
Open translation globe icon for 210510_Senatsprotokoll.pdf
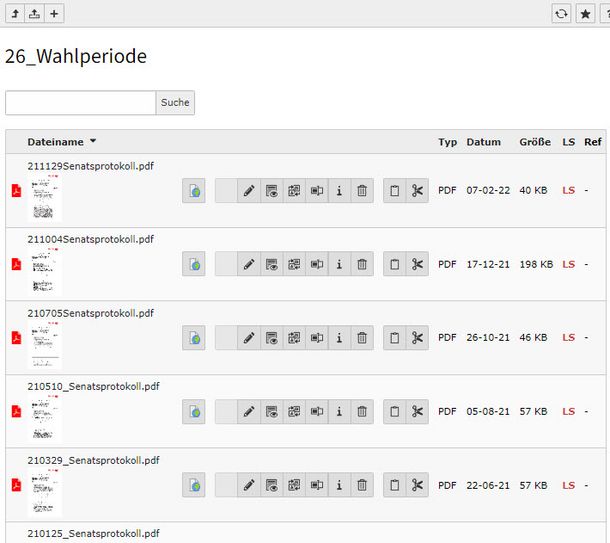tap(194, 411)
